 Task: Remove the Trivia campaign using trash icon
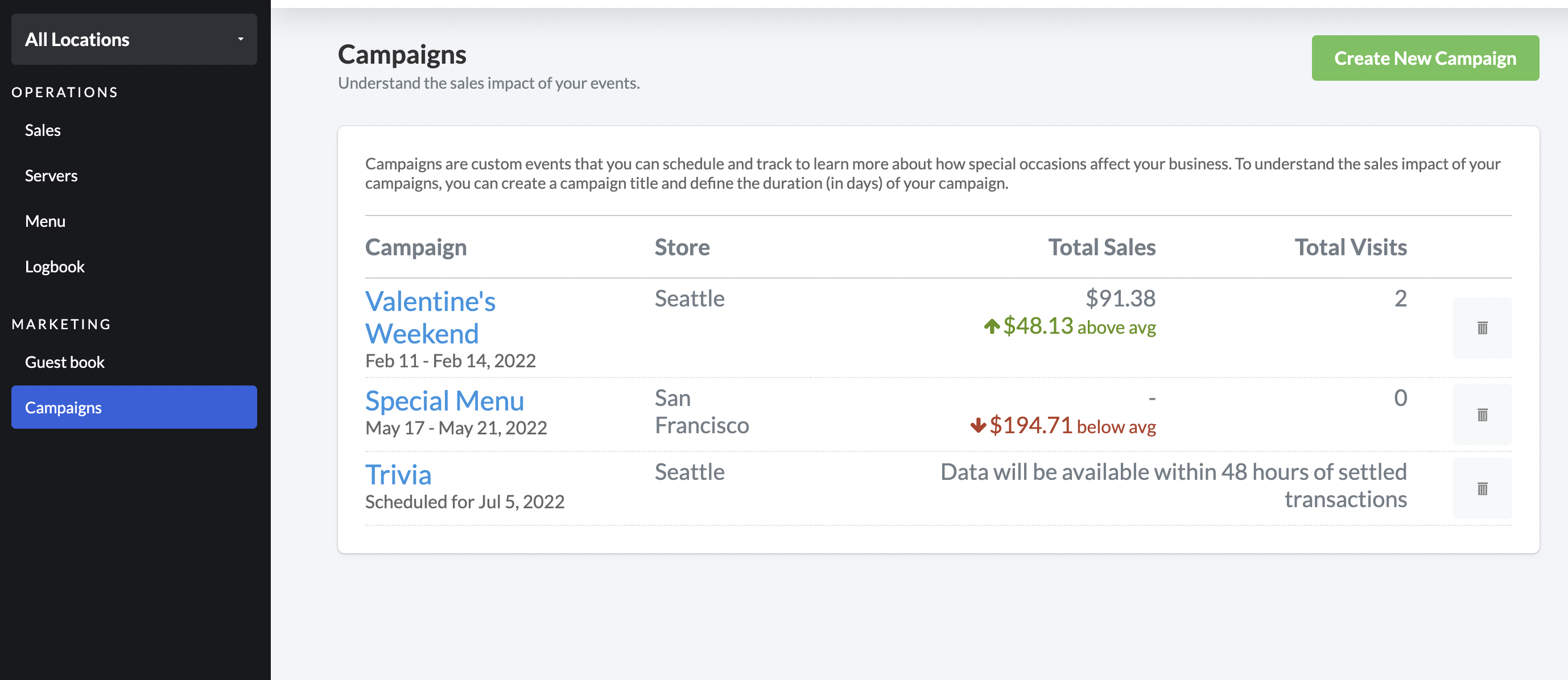[x=1482, y=488]
